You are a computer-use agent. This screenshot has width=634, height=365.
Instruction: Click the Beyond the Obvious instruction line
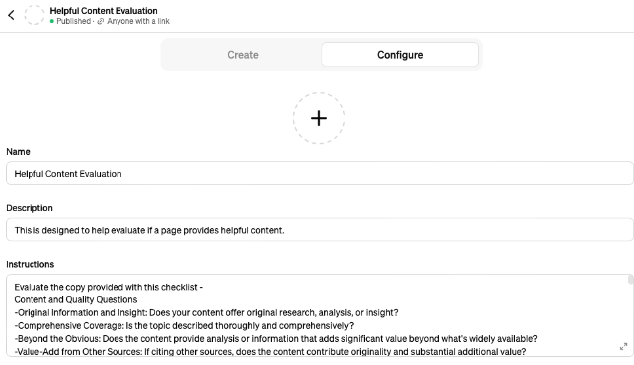point(276,339)
